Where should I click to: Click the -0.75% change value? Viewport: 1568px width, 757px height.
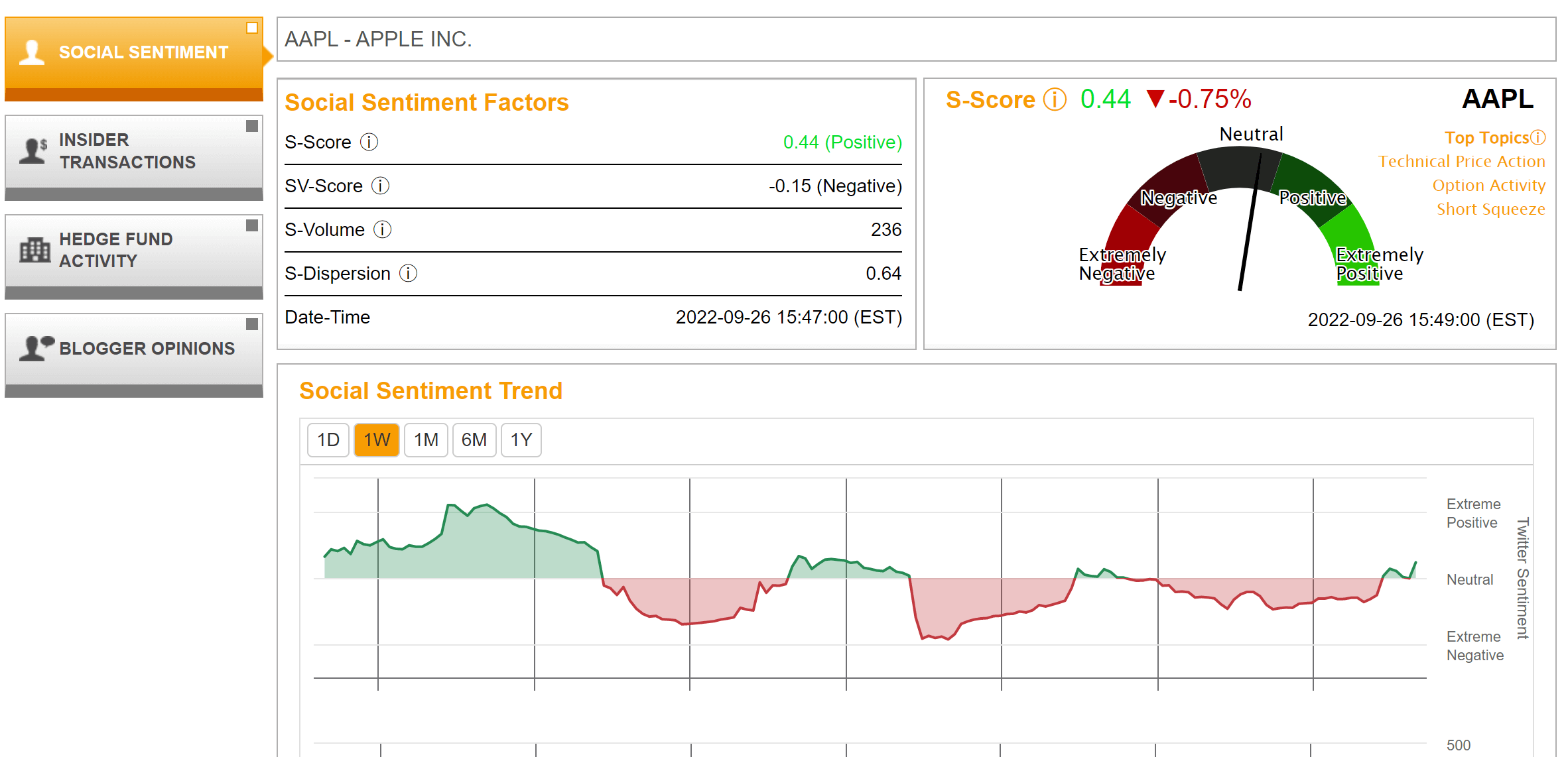click(x=1210, y=99)
